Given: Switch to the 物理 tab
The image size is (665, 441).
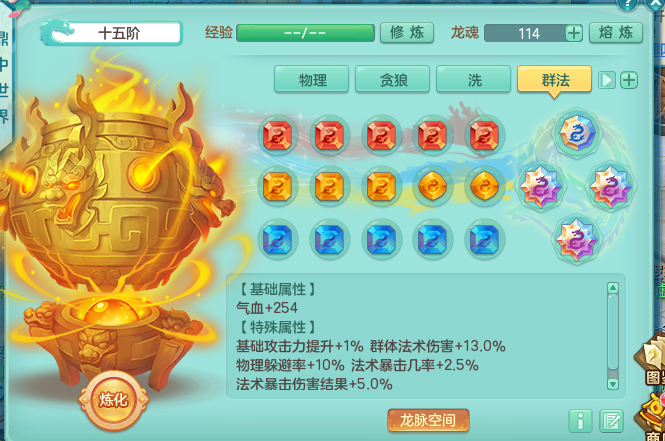Looking at the screenshot, I should click(312, 79).
